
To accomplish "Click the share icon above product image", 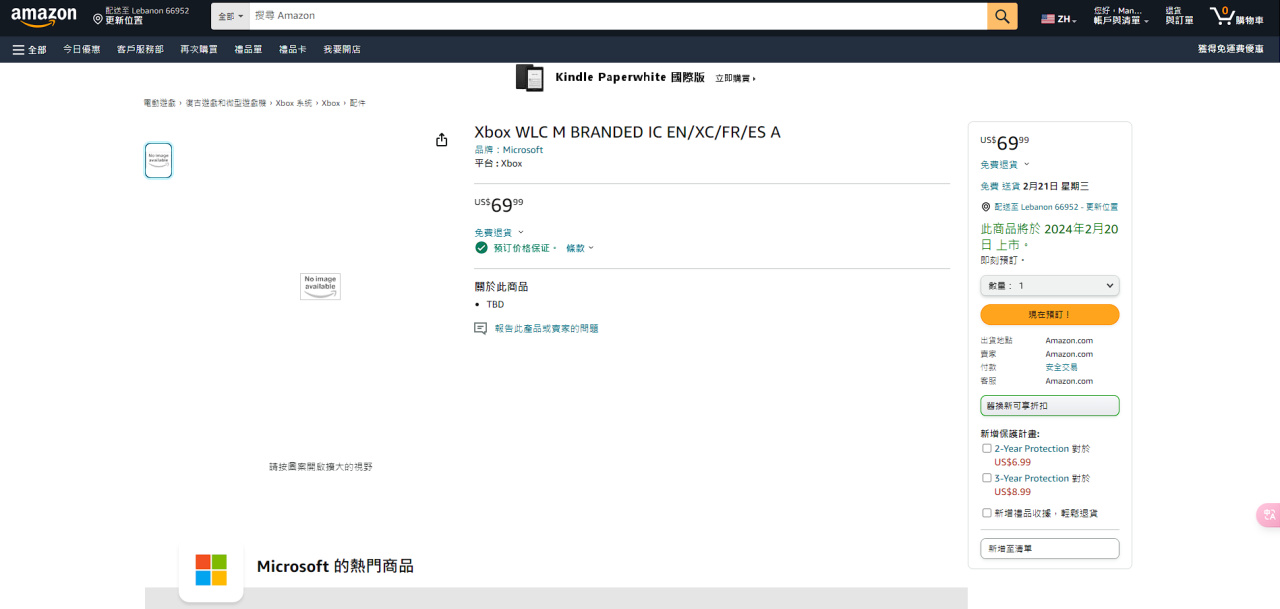I will [442, 140].
